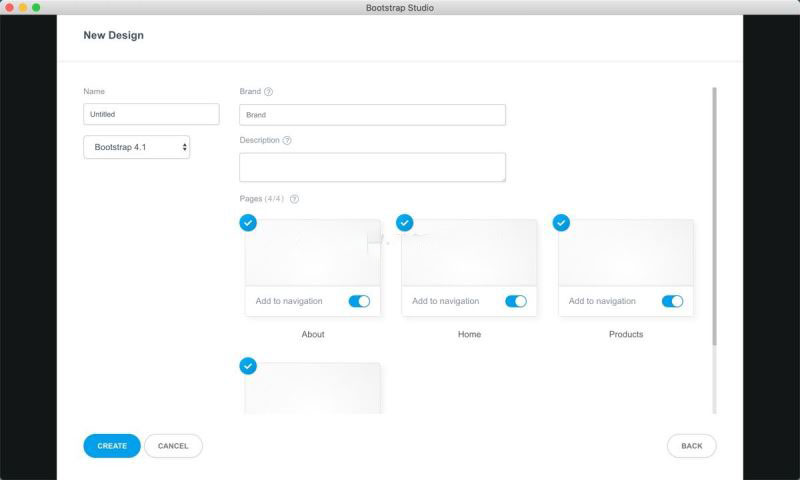This screenshot has width=800, height=480.
Task: Click the Description help question mark icon
Action: tap(287, 140)
